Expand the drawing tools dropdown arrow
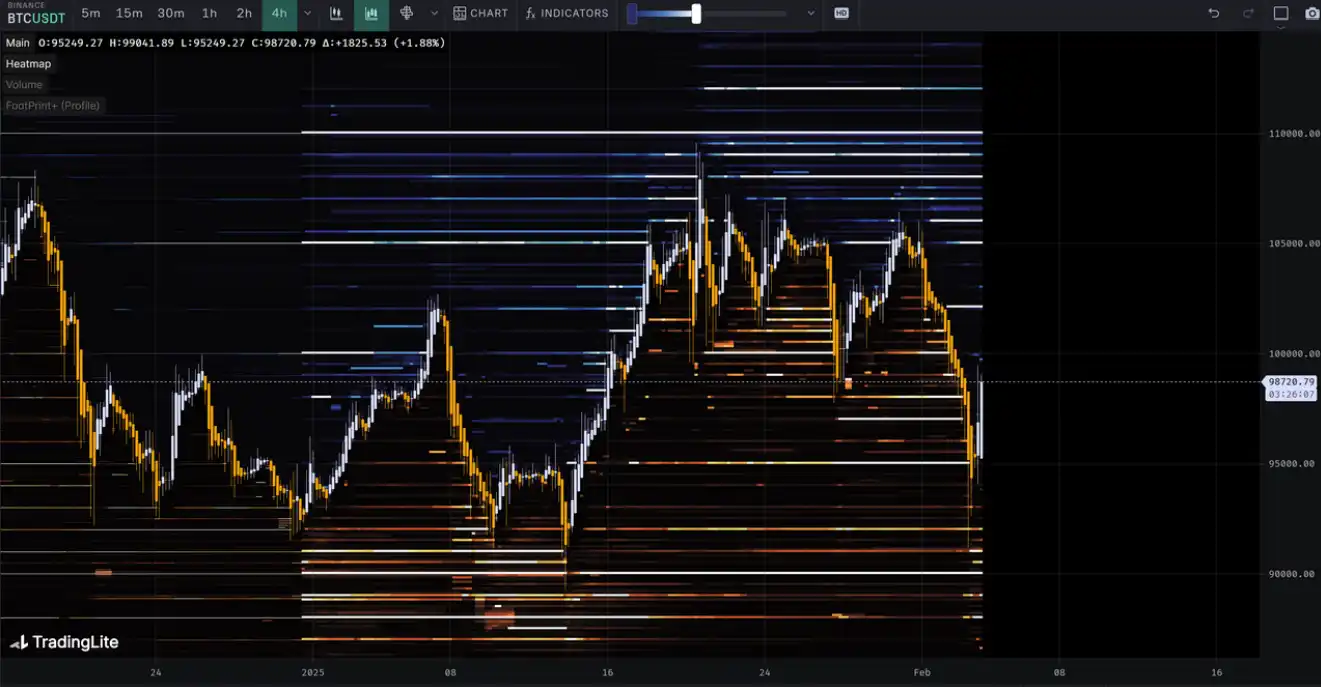1321x687 pixels. point(434,13)
